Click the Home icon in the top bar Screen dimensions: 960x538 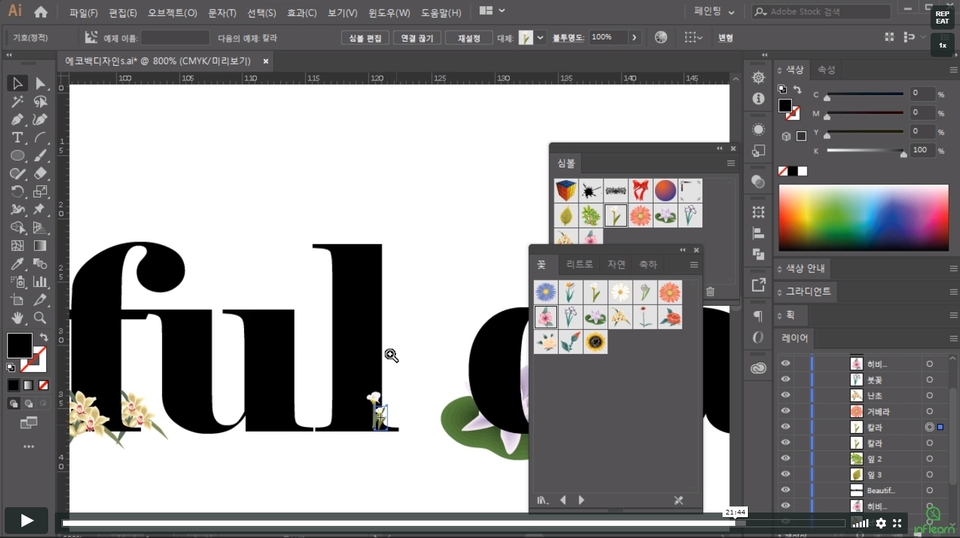point(41,12)
